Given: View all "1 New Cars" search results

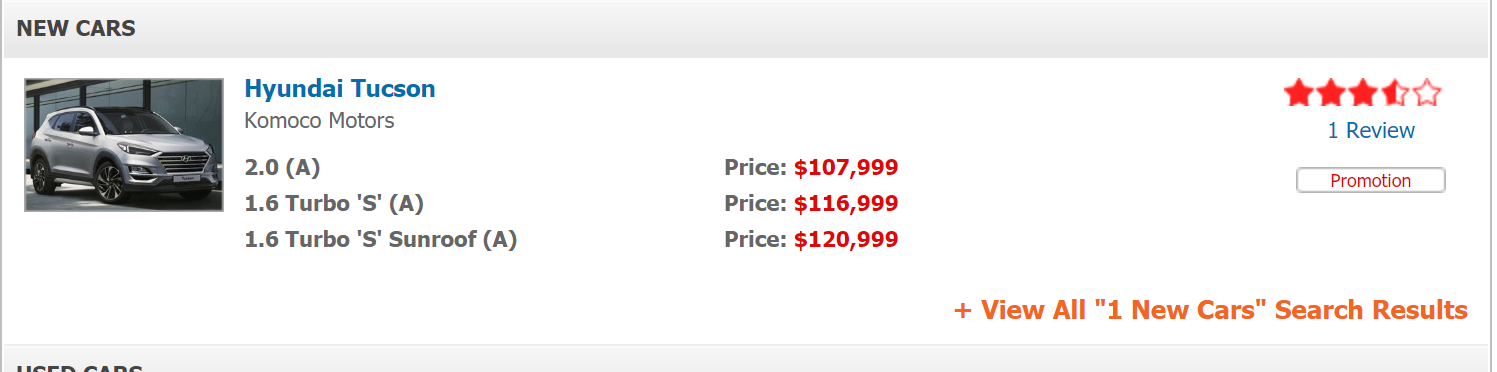Looking at the screenshot, I should click(x=1211, y=310).
